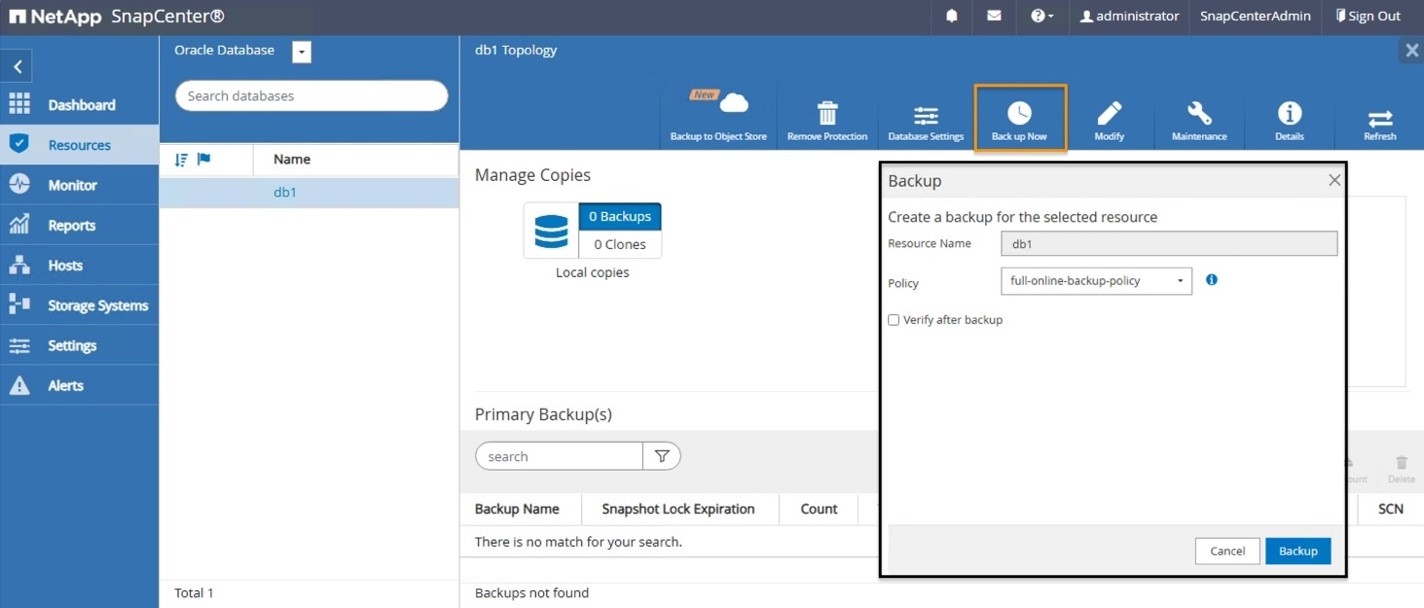
Task: Click Backup to Object Store
Action: point(718,117)
